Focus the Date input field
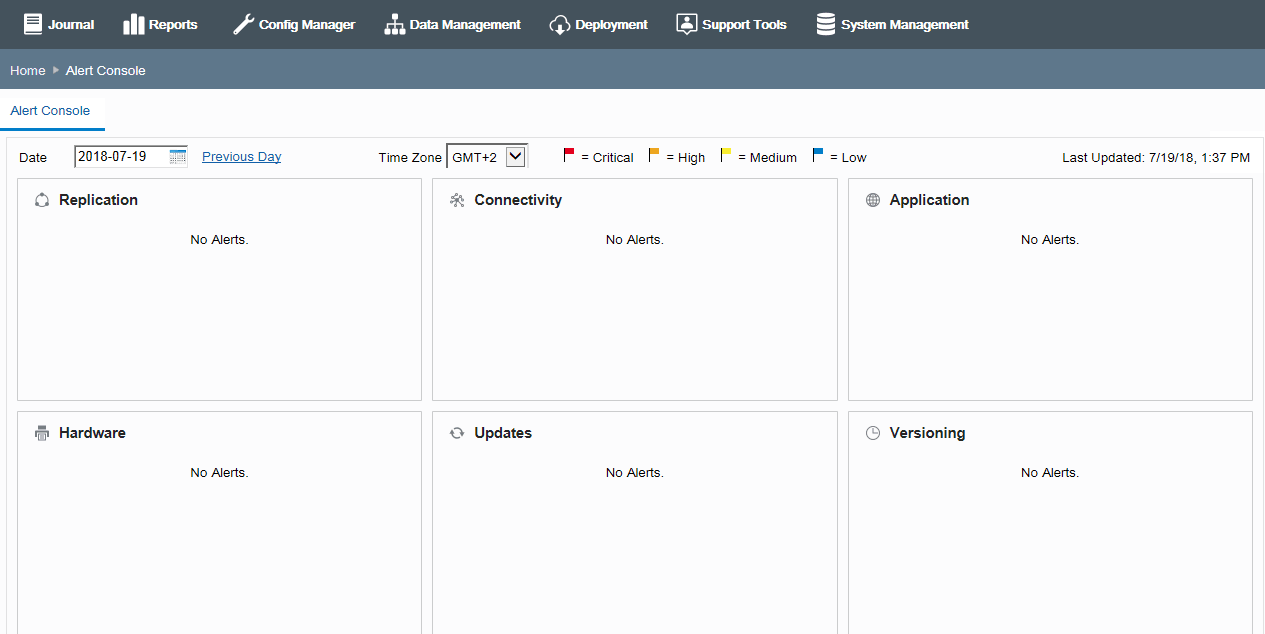The width and height of the screenshot is (1265, 634). coord(122,156)
